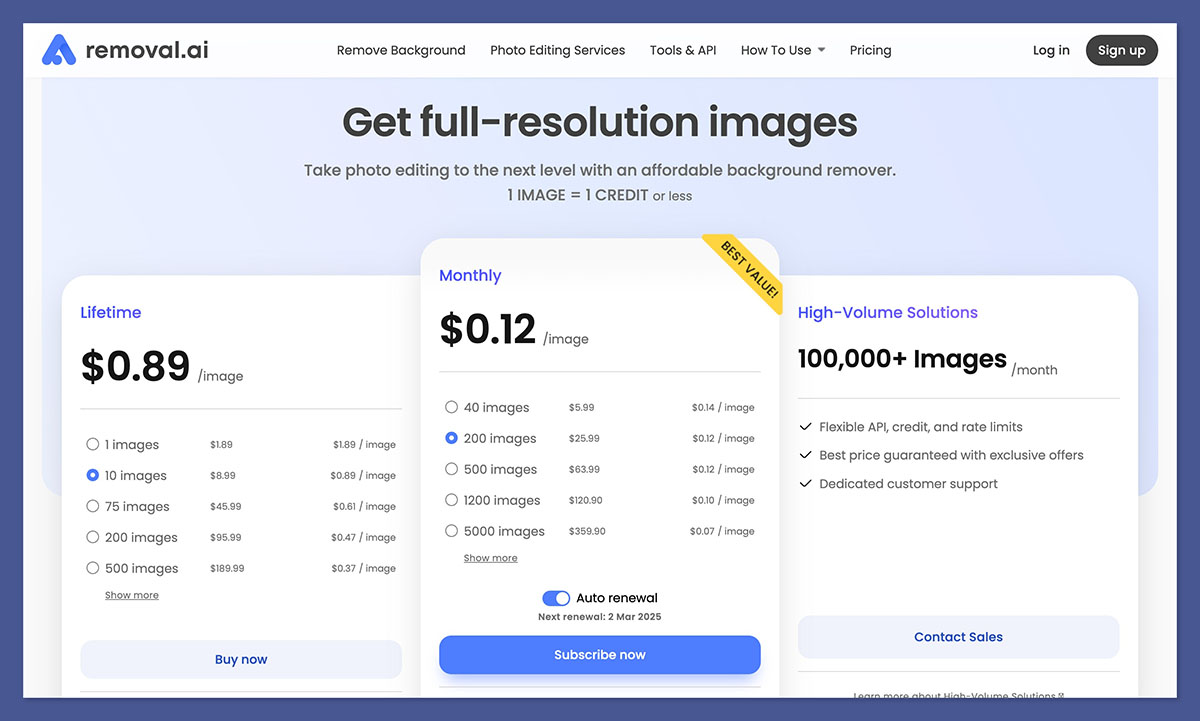Expand Monthly plan options via Show more
Screen dimensions: 1200x721
click(x=490, y=557)
